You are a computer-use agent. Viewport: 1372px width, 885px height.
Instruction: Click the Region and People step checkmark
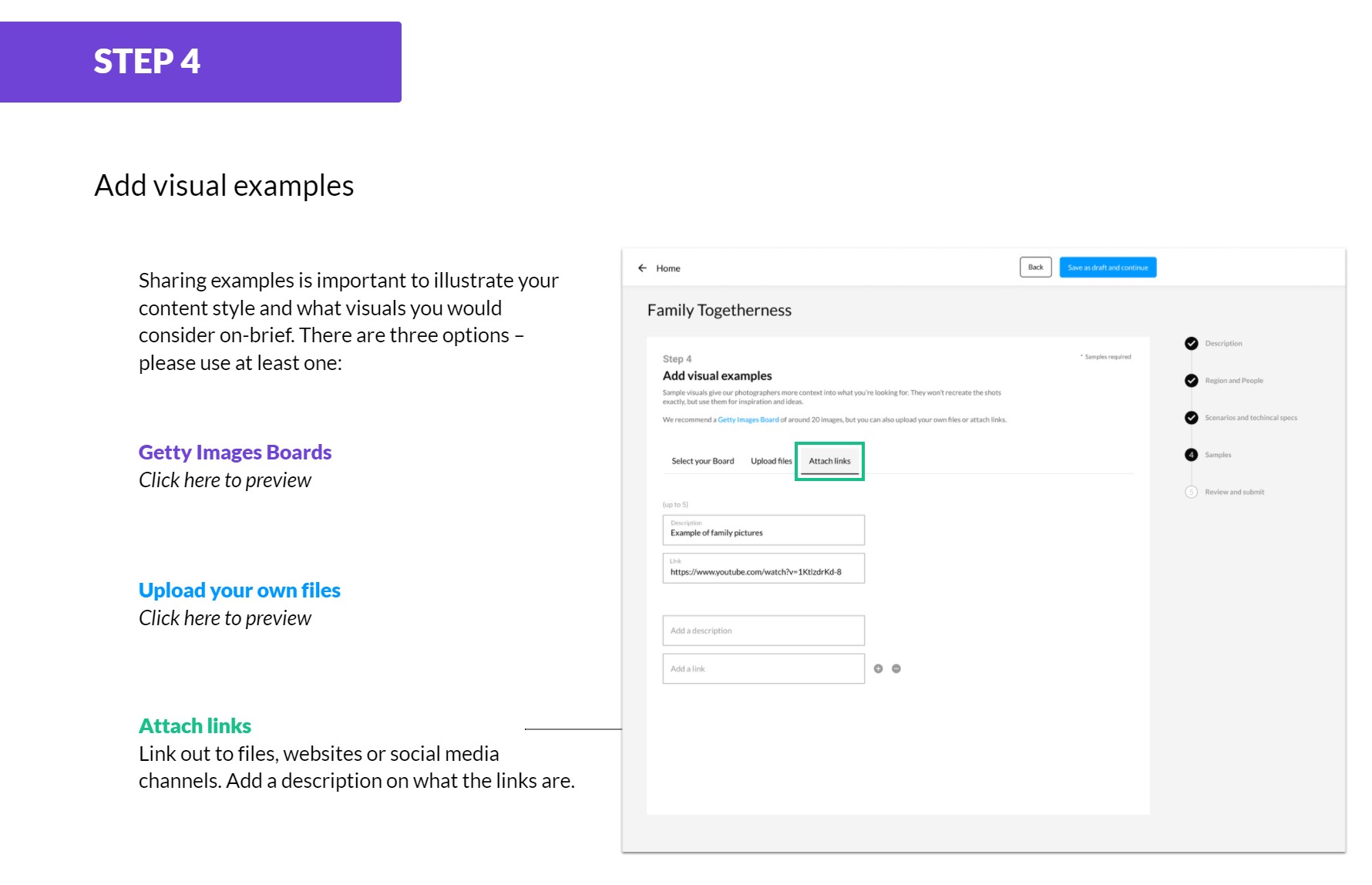(1192, 381)
